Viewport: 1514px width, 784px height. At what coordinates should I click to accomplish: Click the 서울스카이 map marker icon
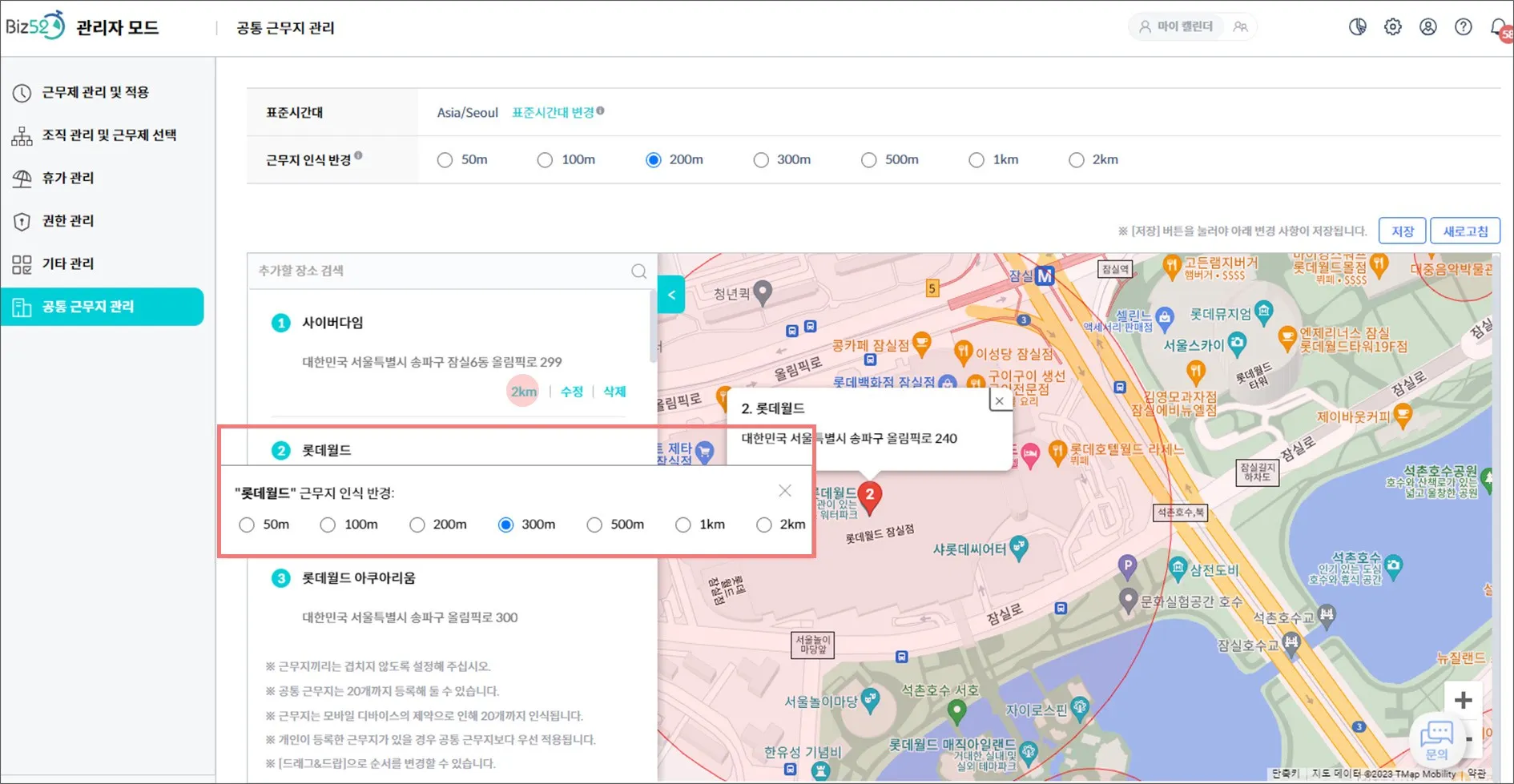pyautogui.click(x=1238, y=344)
